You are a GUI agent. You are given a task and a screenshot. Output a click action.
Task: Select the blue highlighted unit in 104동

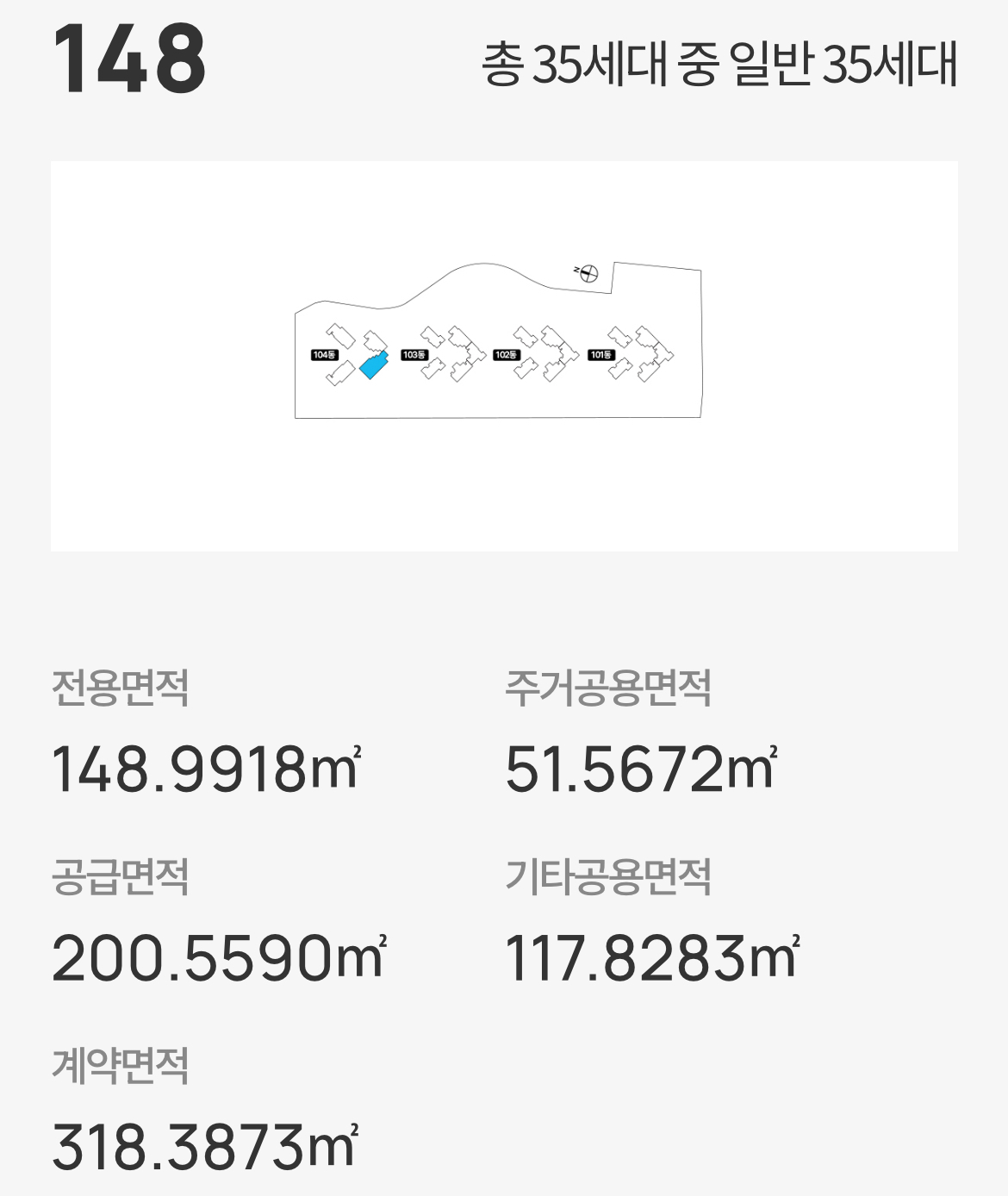pos(373,367)
